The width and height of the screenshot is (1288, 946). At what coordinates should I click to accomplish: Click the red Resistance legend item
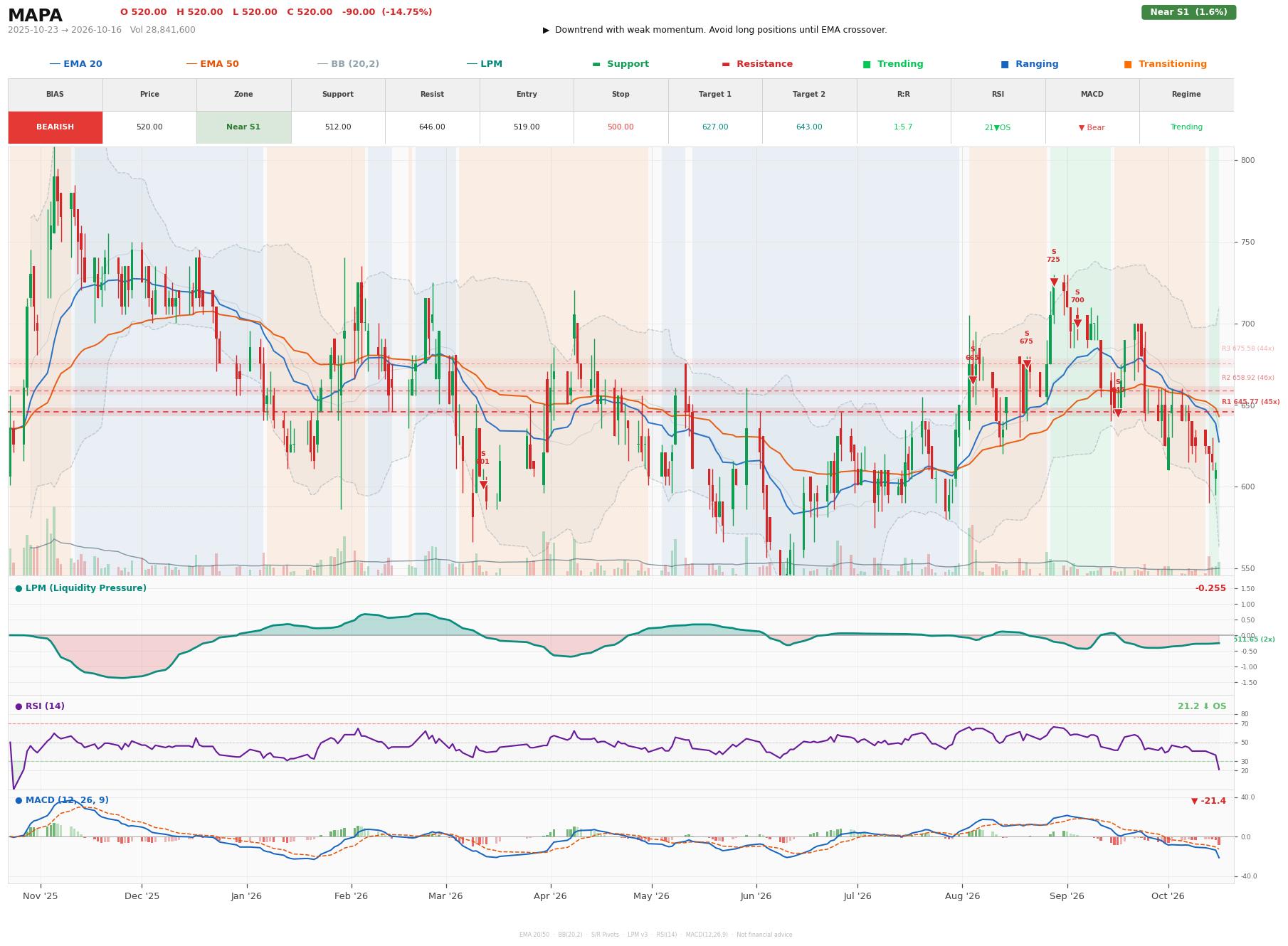coord(757,64)
